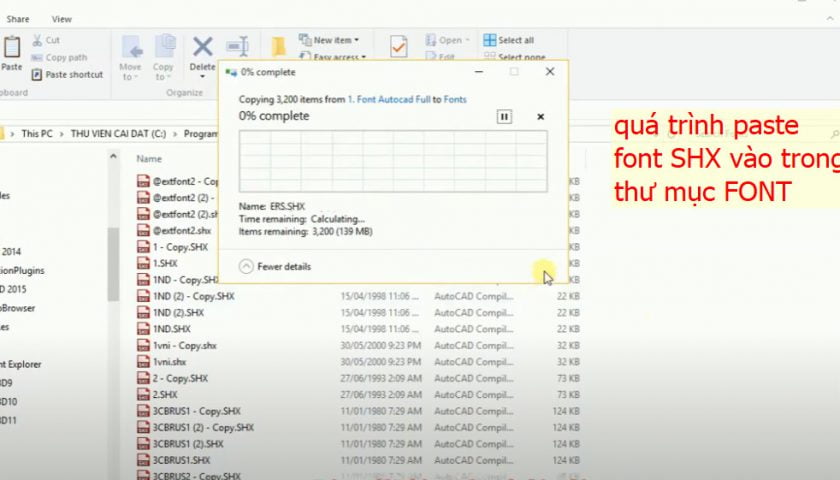The height and width of the screenshot is (480, 840).
Task: Click the Fonts destination link
Action: pyautogui.click(x=455, y=100)
